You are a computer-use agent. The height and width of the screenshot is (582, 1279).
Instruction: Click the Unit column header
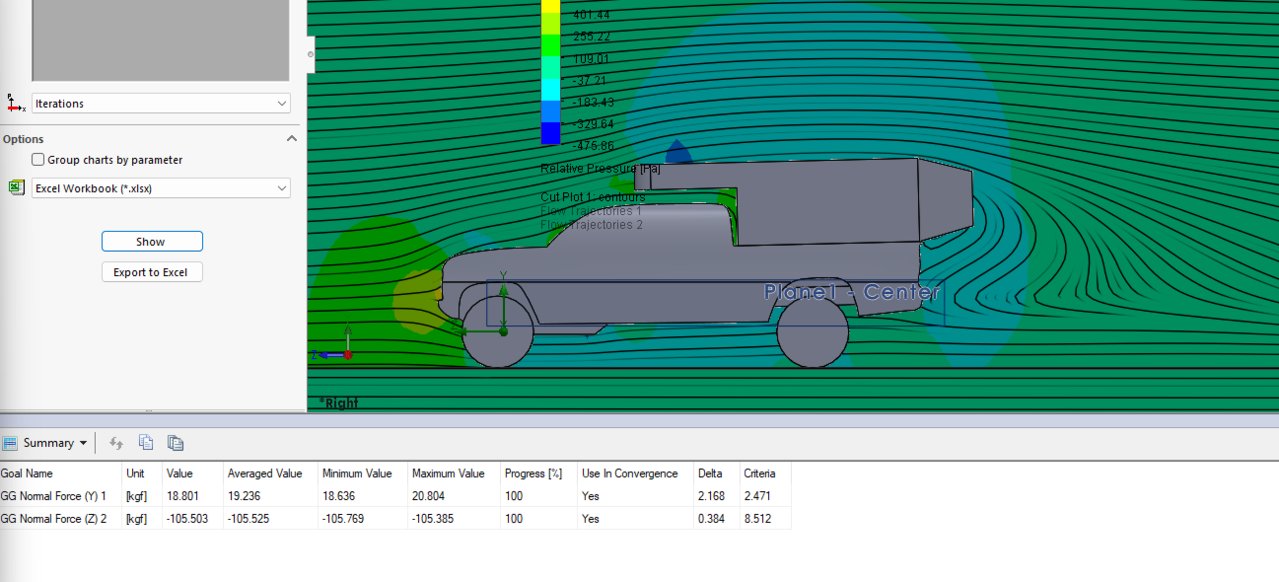[135, 473]
